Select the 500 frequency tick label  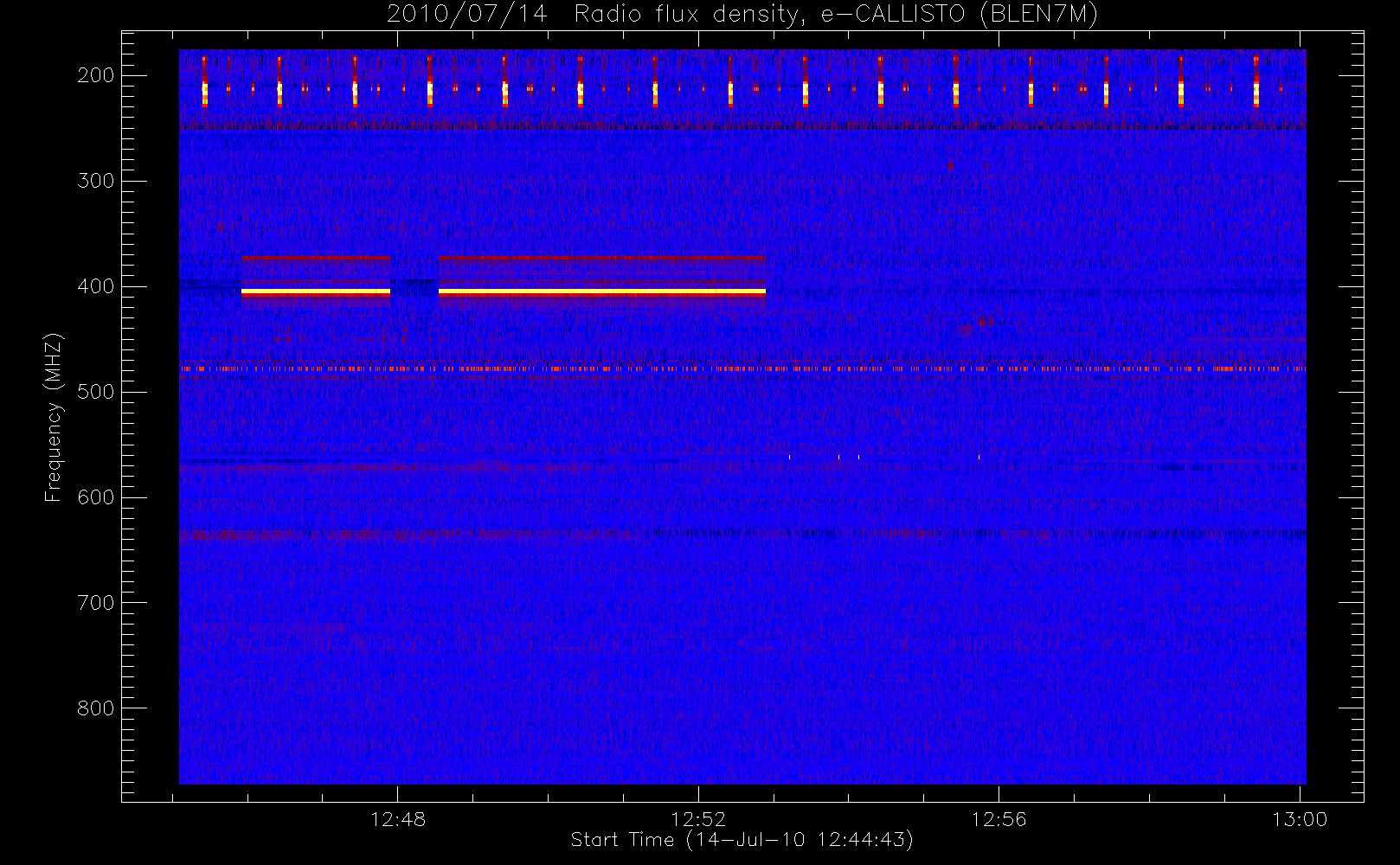pyautogui.click(x=96, y=392)
